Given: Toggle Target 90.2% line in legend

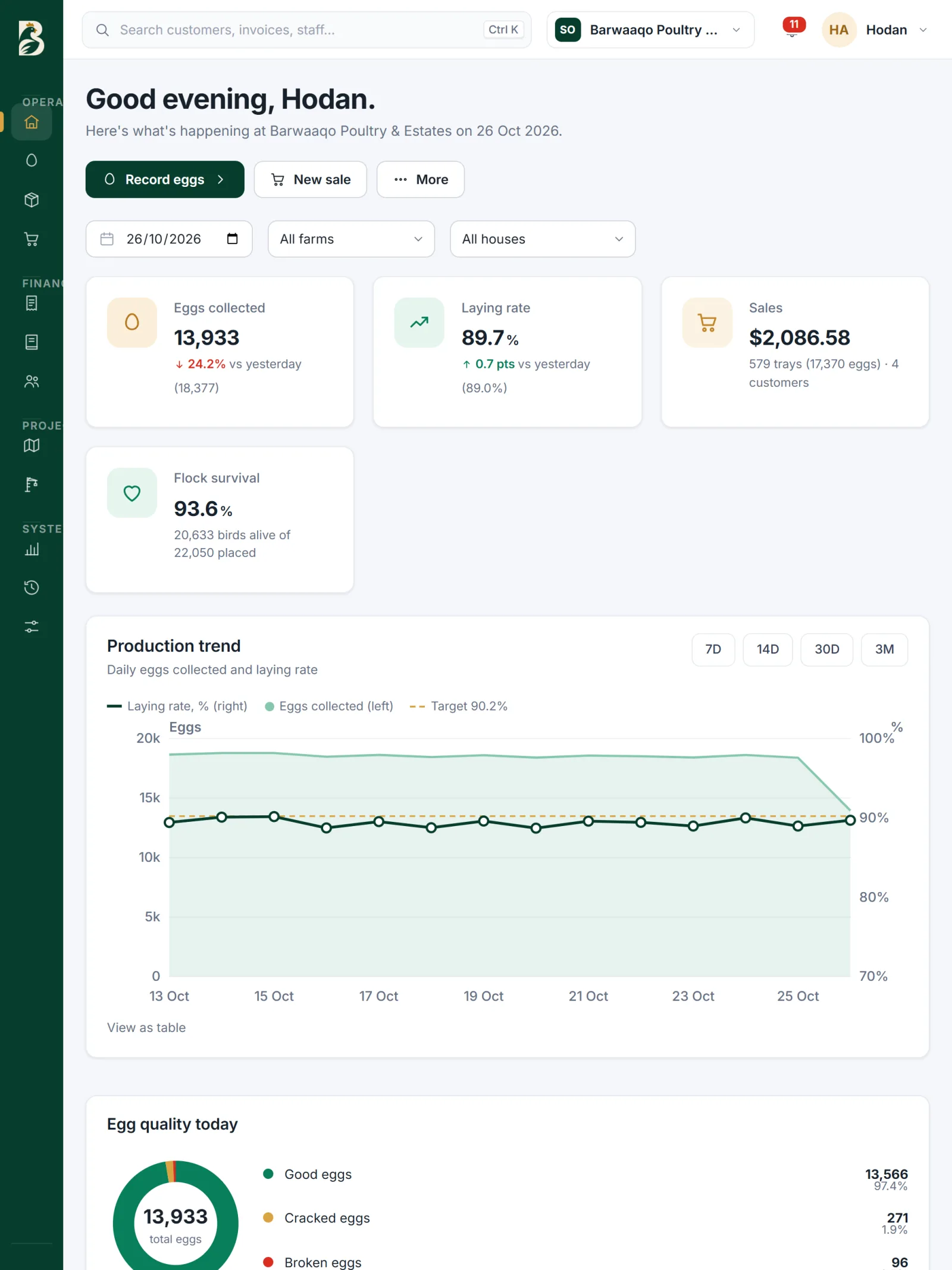Looking at the screenshot, I should click(459, 706).
